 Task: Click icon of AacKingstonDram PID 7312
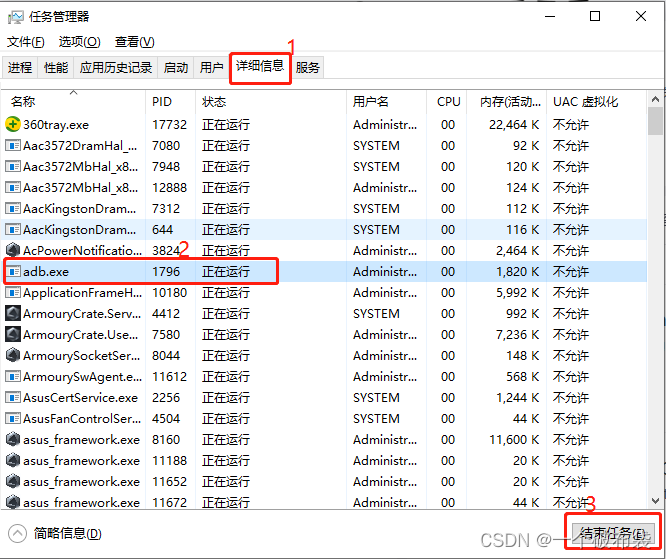click(x=13, y=209)
